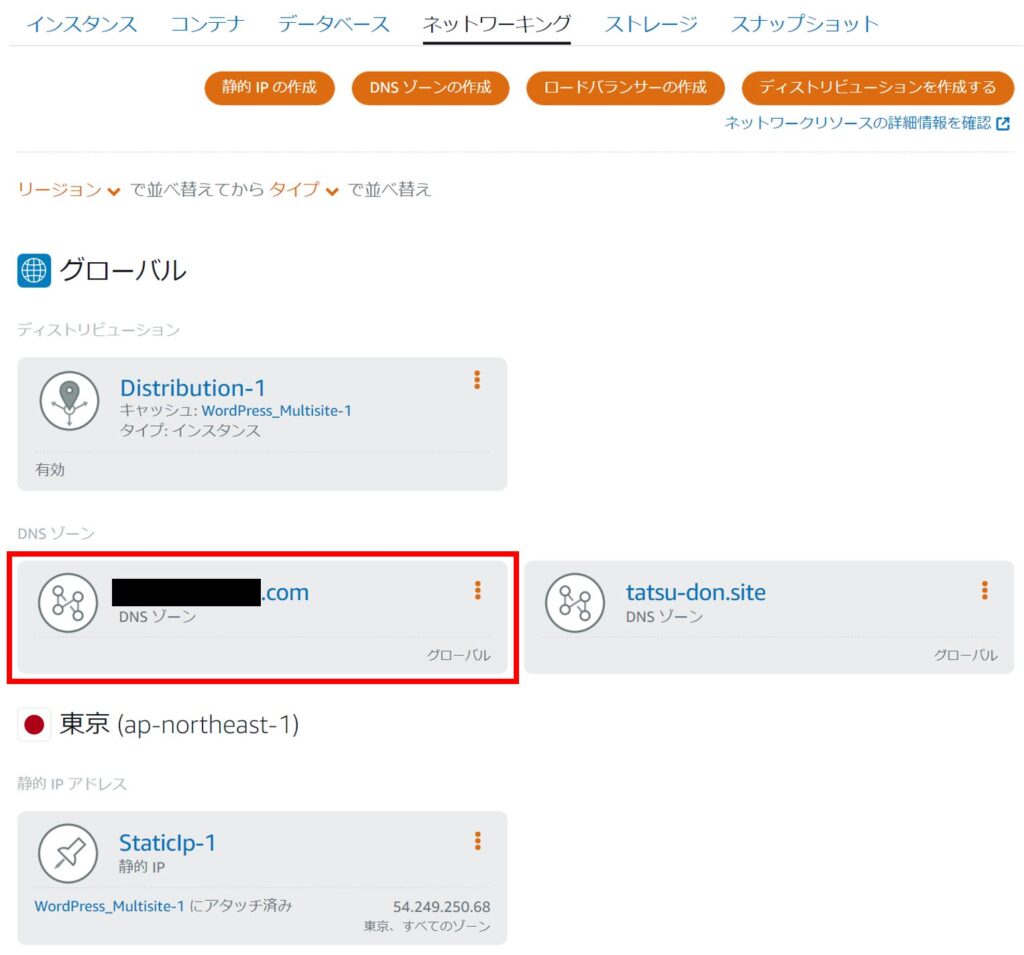The width and height of the screenshot is (1024, 955).
Task: Click the StaticIp-1 pushpin icon
Action: [68, 853]
